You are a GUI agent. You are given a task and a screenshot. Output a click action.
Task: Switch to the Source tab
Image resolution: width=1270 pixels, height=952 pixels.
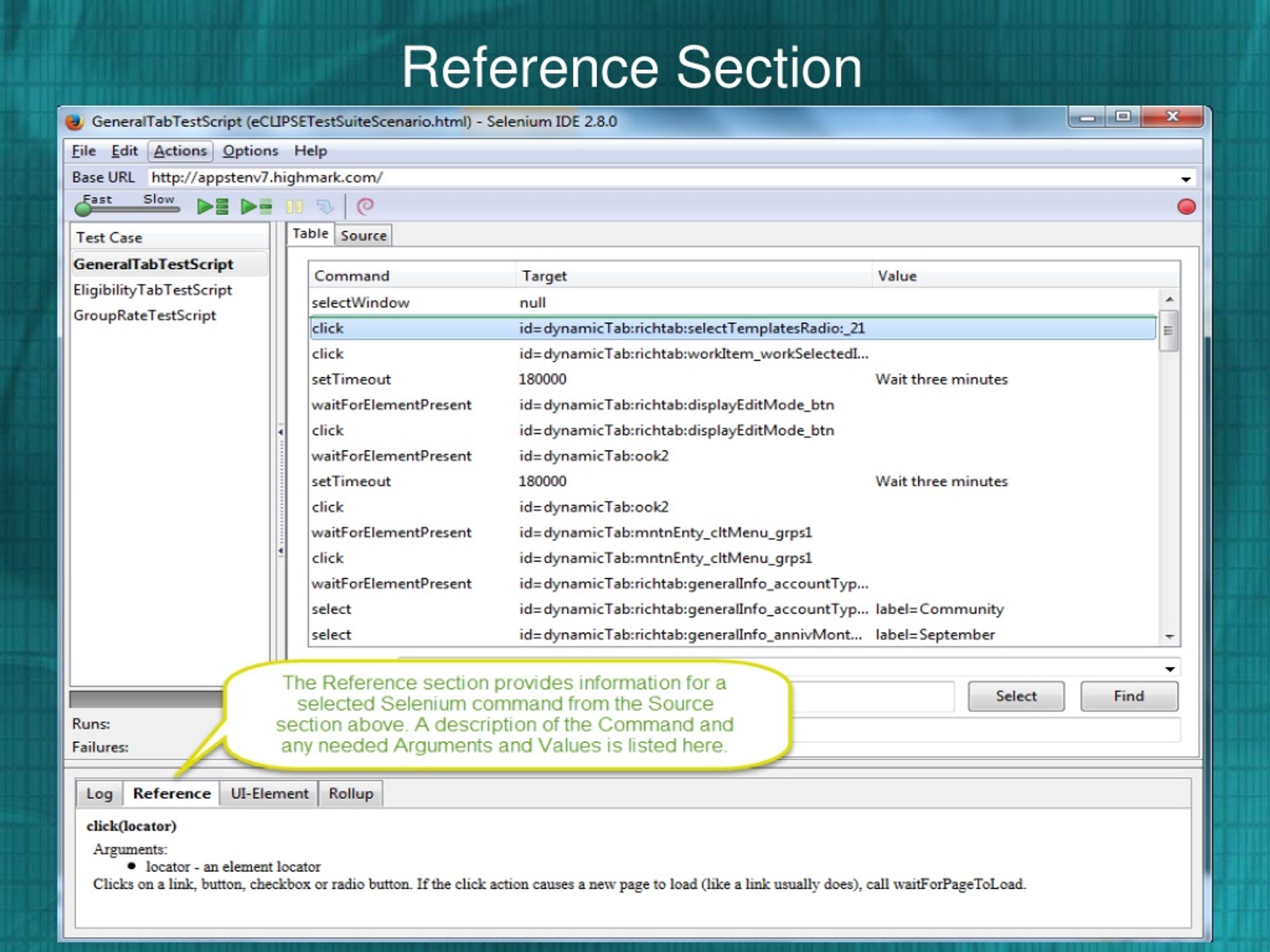364,236
